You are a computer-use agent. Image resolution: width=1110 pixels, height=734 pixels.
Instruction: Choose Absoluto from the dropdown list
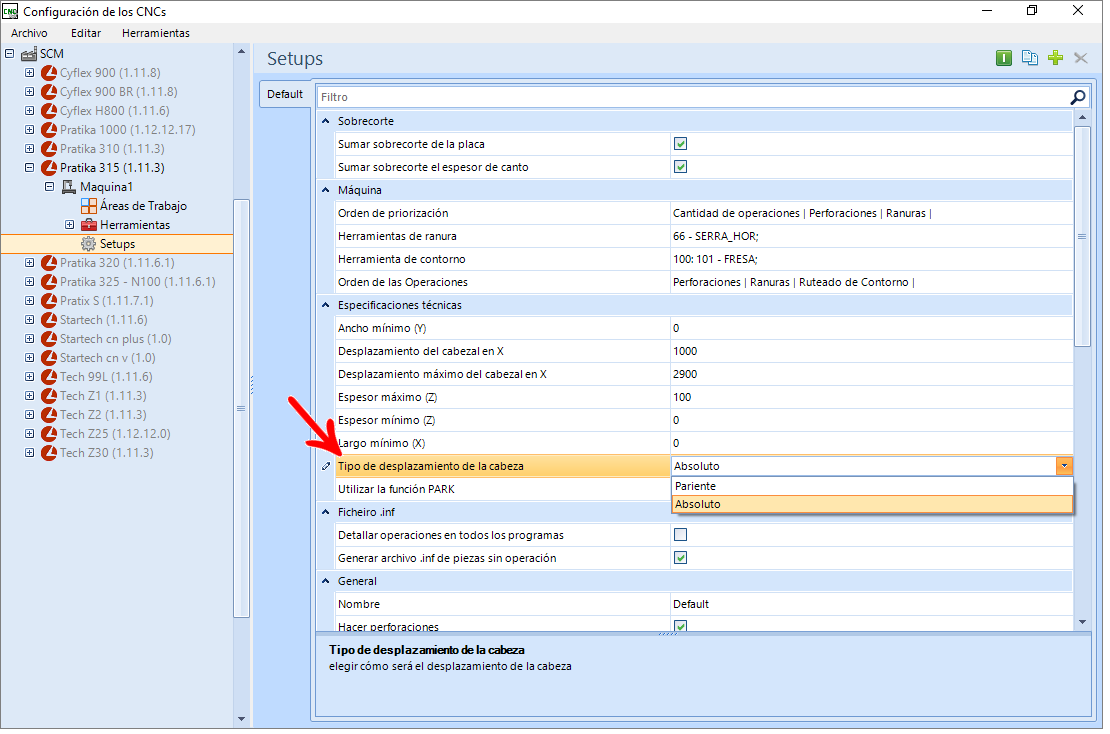coord(872,504)
